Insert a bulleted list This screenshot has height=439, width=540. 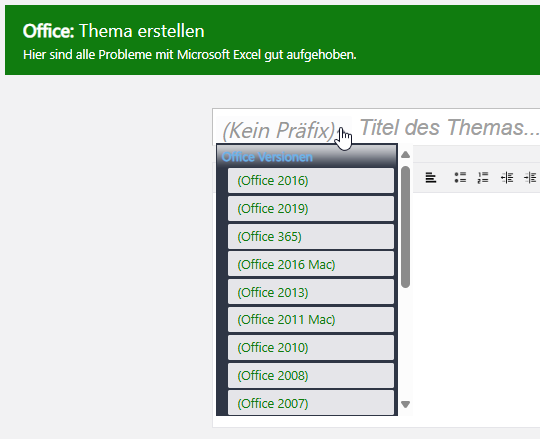click(x=460, y=178)
